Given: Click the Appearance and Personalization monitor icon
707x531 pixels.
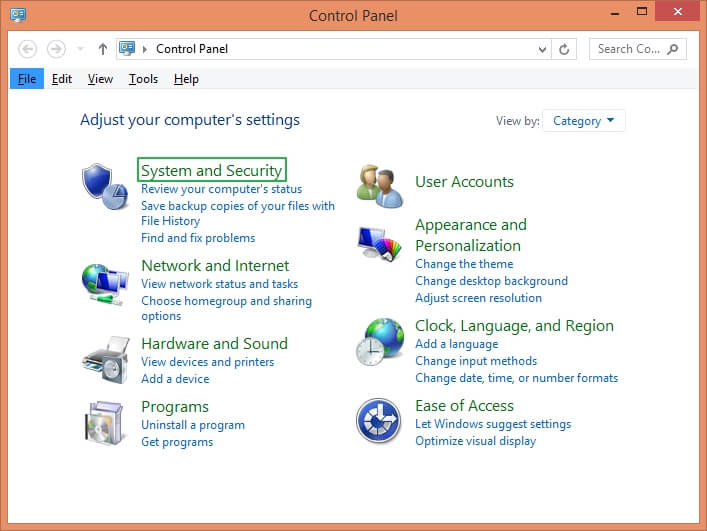Looking at the screenshot, I should point(379,244).
